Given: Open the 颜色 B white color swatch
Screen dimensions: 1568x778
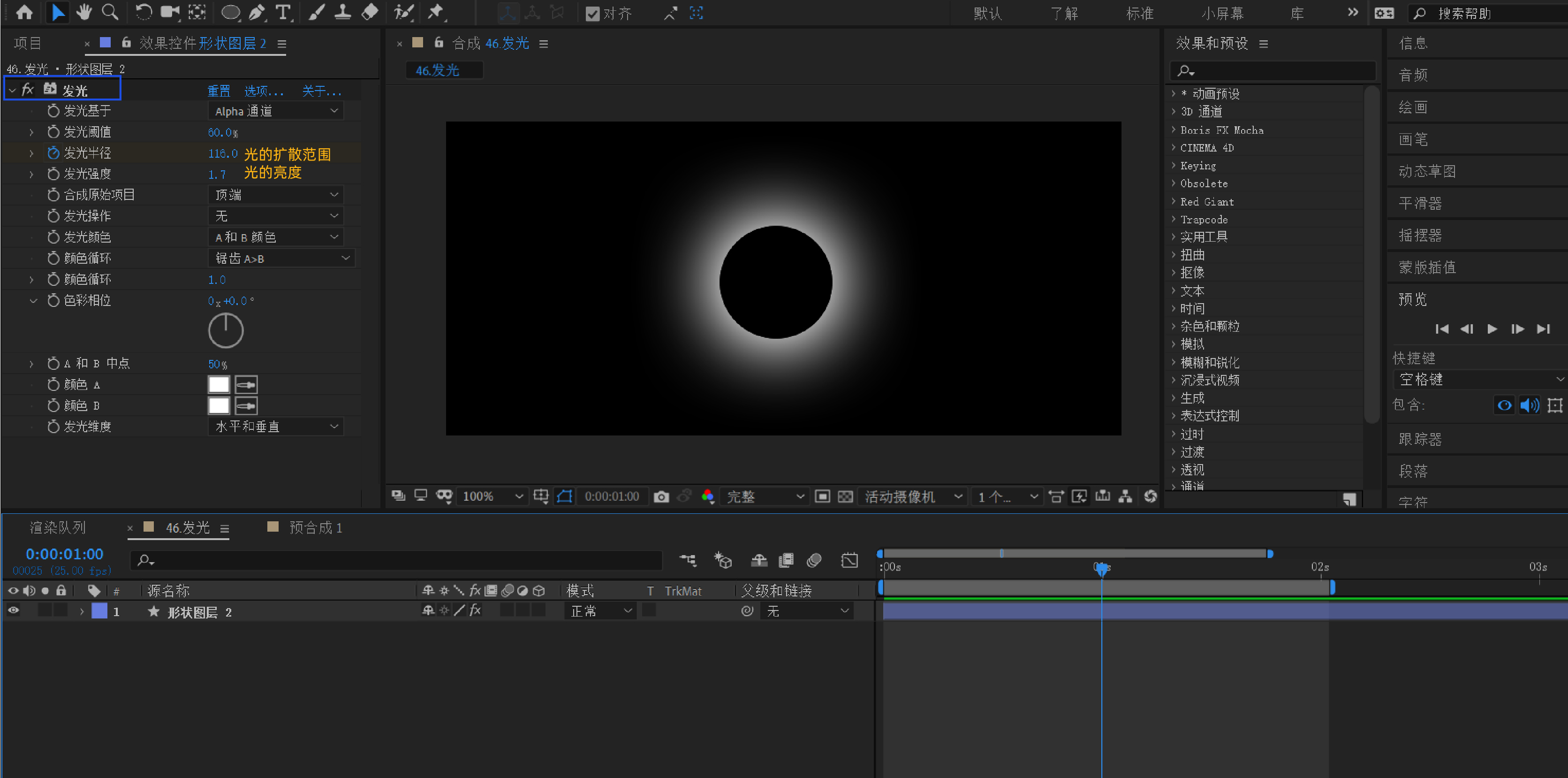Looking at the screenshot, I should (x=219, y=406).
